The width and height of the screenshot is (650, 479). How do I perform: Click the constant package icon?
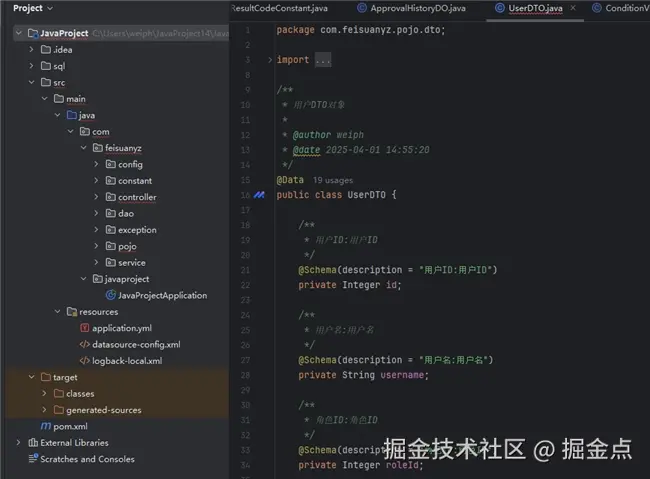tap(111, 180)
